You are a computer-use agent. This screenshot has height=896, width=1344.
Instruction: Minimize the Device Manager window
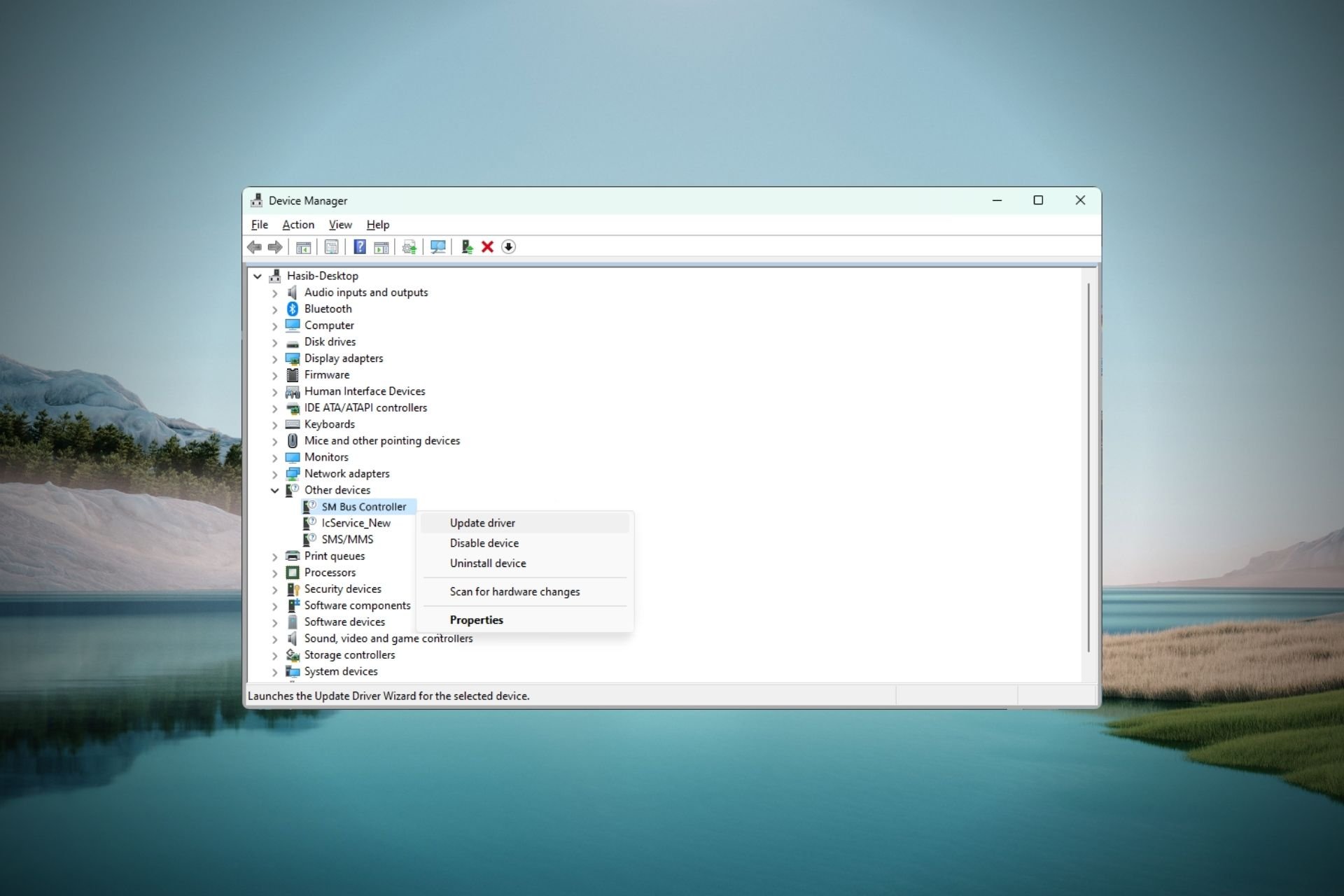(x=997, y=201)
